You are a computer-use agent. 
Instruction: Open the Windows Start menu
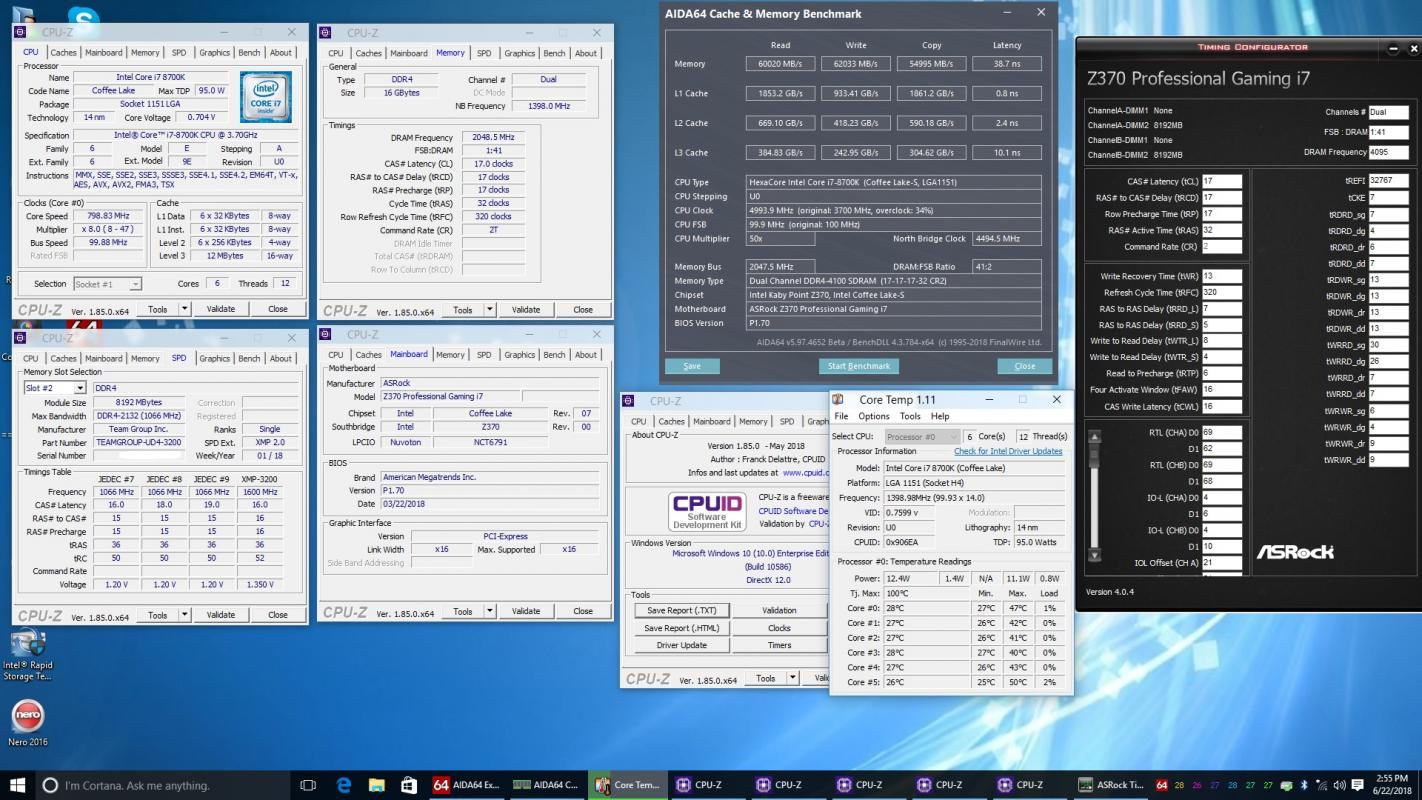19,785
